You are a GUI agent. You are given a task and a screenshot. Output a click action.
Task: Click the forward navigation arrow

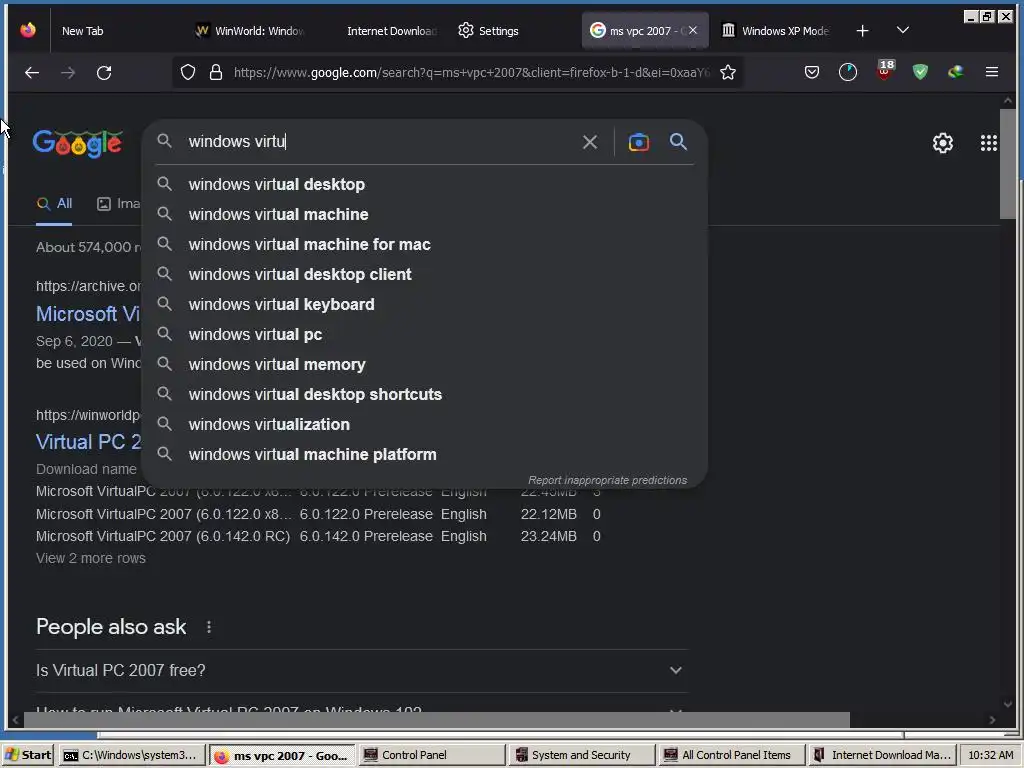pyautogui.click(x=68, y=72)
